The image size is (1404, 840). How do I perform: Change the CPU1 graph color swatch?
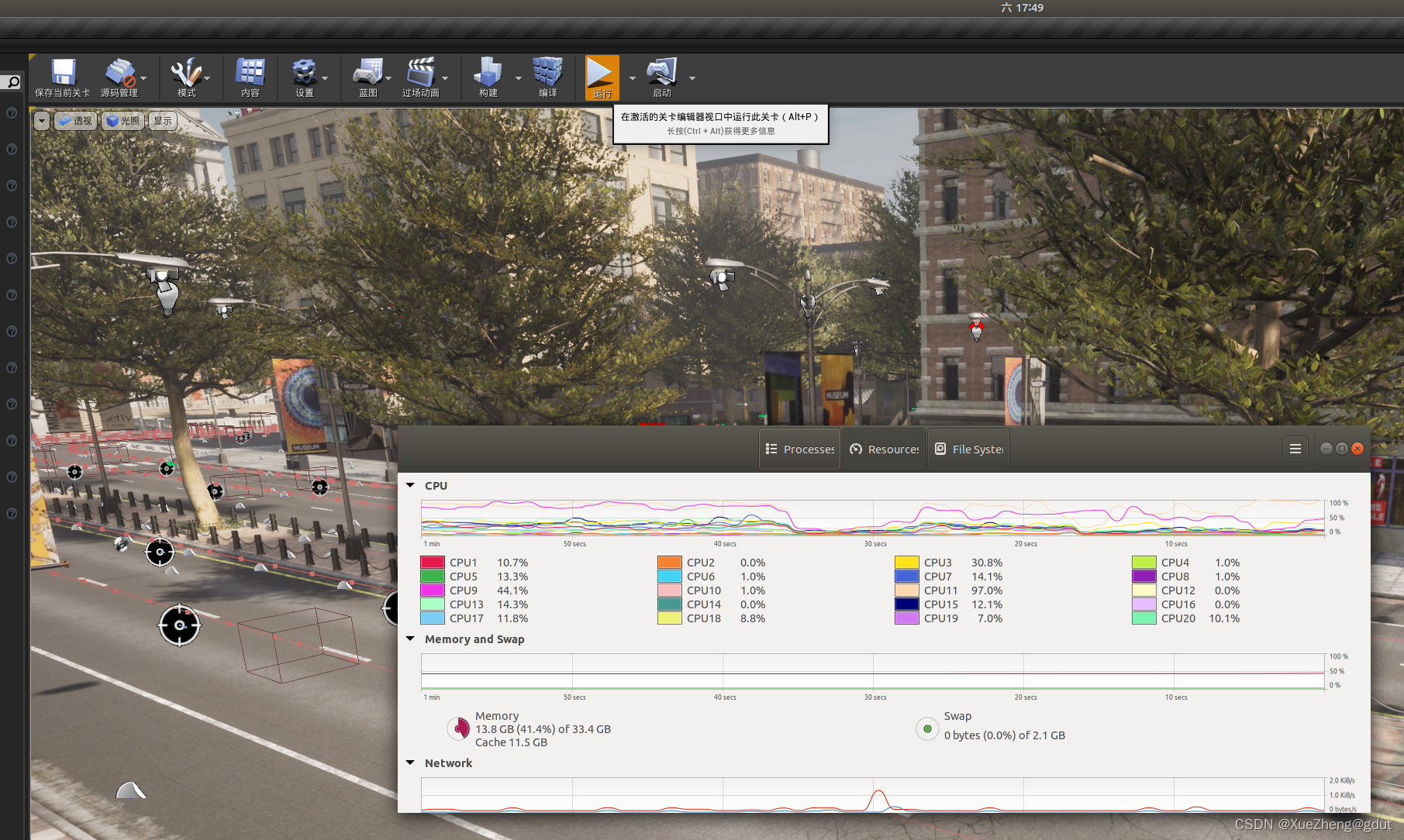pos(433,563)
